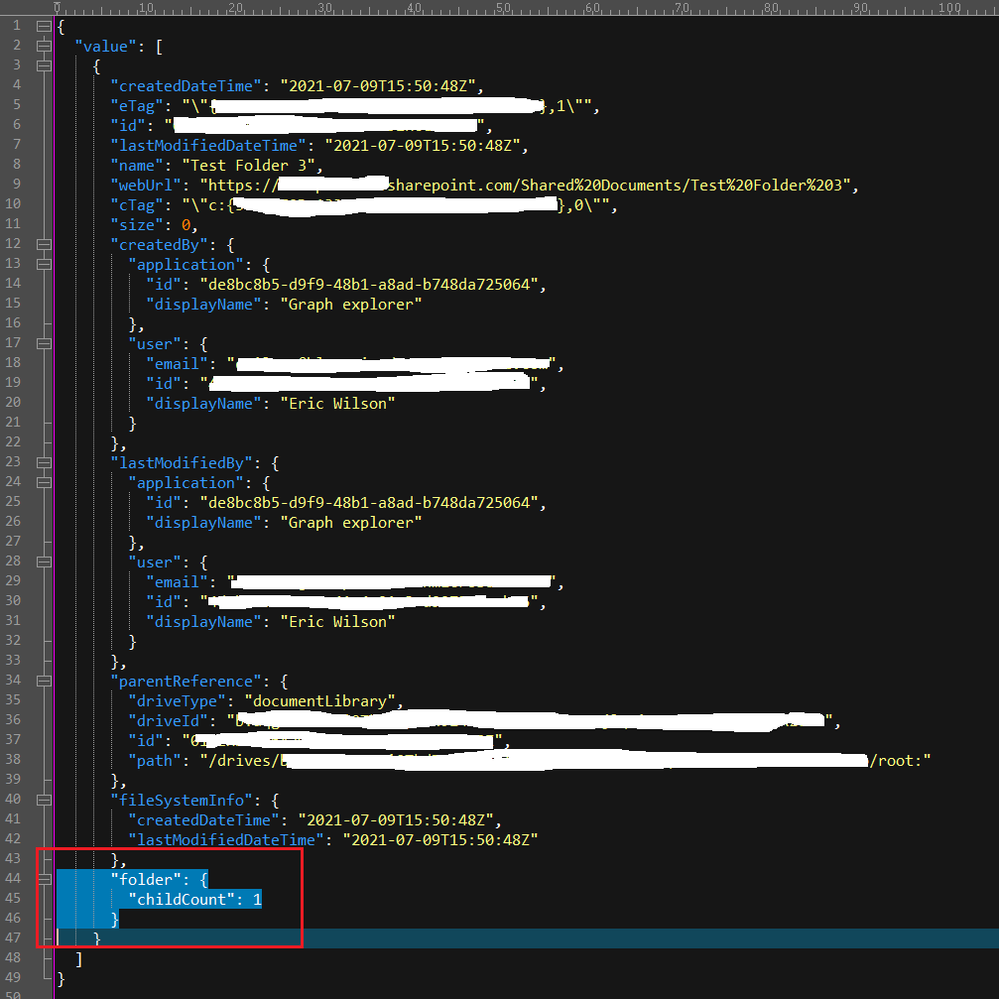This screenshot has width=999, height=999.
Task: Collapse the "createdBy" block fold marker
Action: pos(42,244)
